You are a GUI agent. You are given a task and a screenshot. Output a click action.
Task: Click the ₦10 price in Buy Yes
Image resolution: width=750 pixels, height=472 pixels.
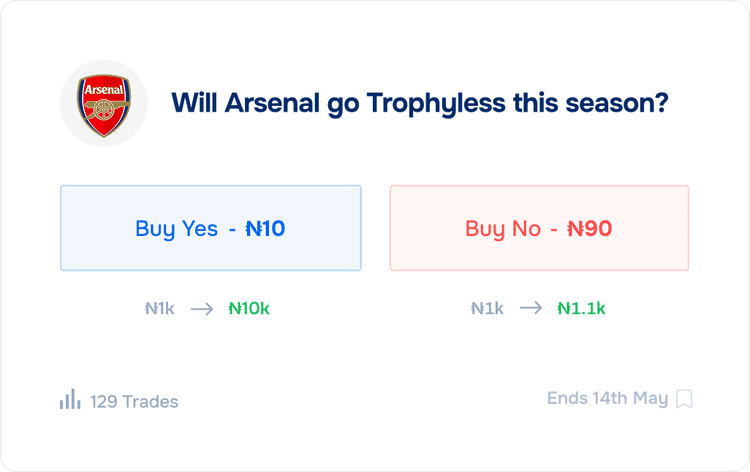(x=265, y=229)
